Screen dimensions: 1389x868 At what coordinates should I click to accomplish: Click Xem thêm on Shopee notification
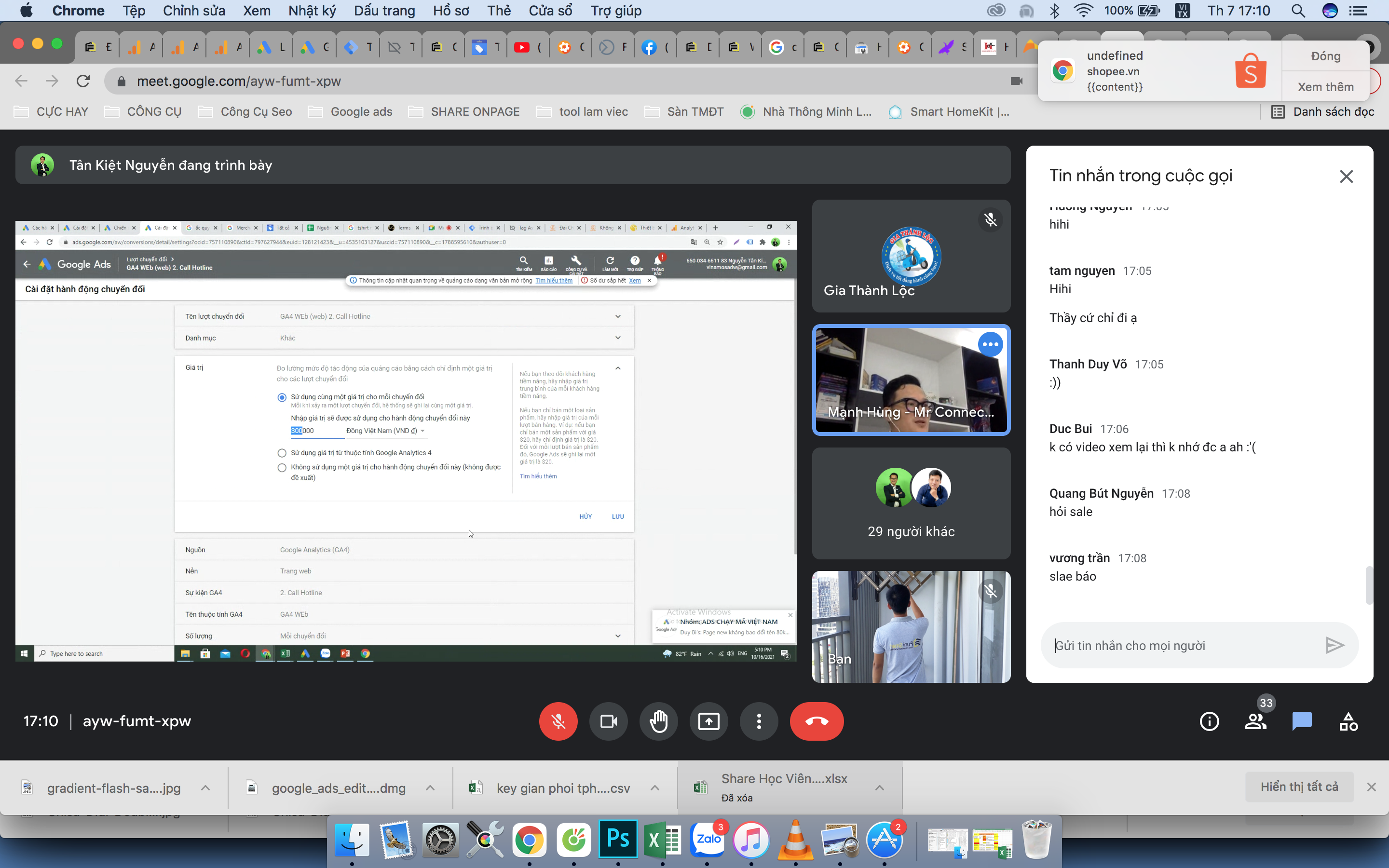pyautogui.click(x=1326, y=87)
